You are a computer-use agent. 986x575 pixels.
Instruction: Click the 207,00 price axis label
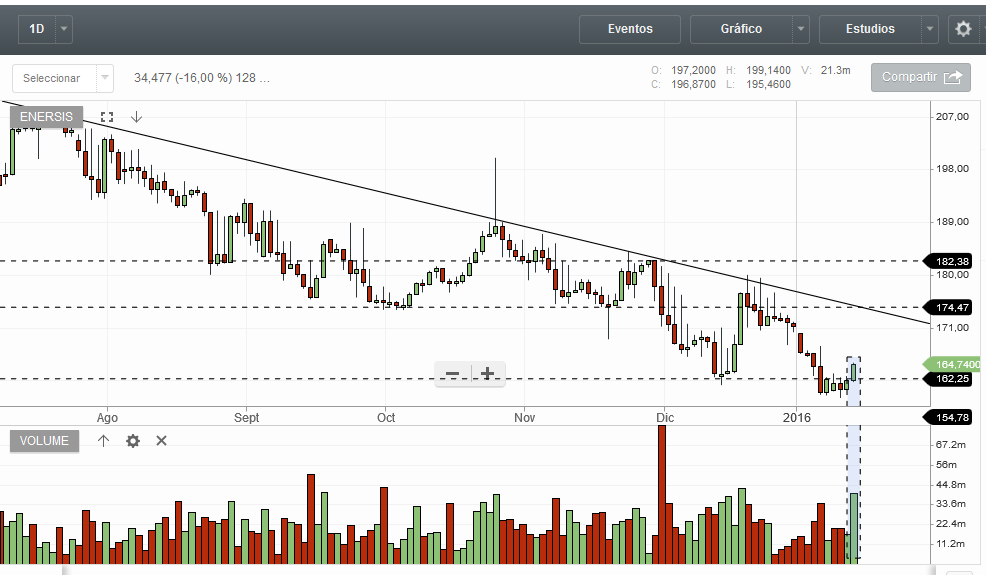click(953, 116)
